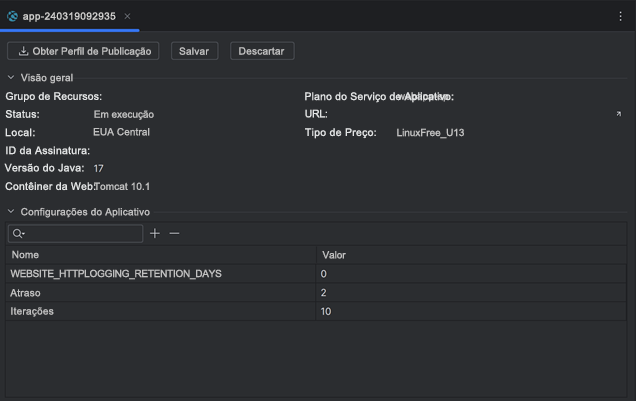Click Obter Perfil de Publicação button

point(83,50)
